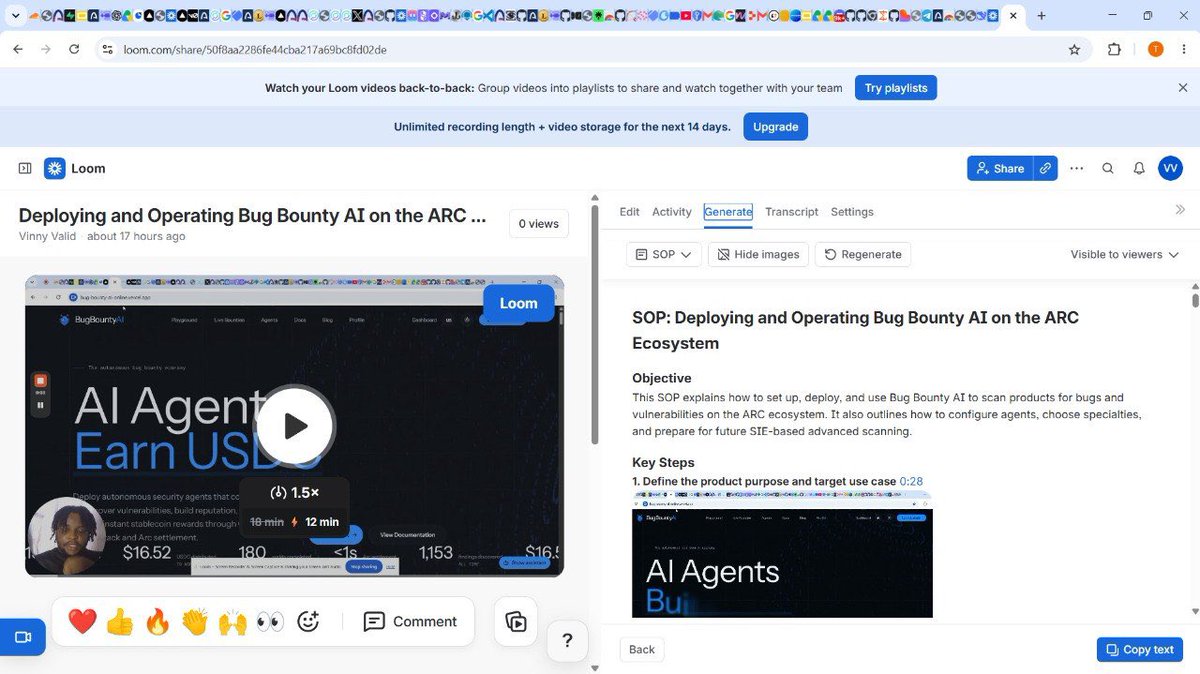The width and height of the screenshot is (1200, 674).
Task: Open the add custom emoji reaction picker
Action: tap(308, 622)
